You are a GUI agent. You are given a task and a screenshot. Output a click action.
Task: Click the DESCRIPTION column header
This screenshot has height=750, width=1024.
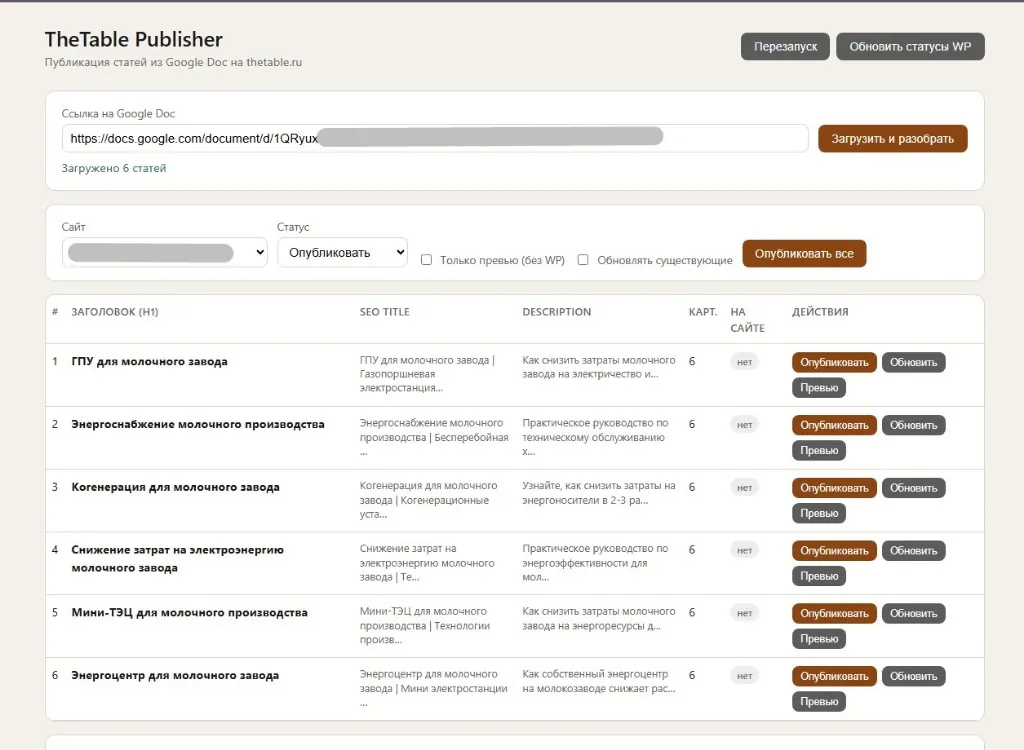pyautogui.click(x=556, y=312)
